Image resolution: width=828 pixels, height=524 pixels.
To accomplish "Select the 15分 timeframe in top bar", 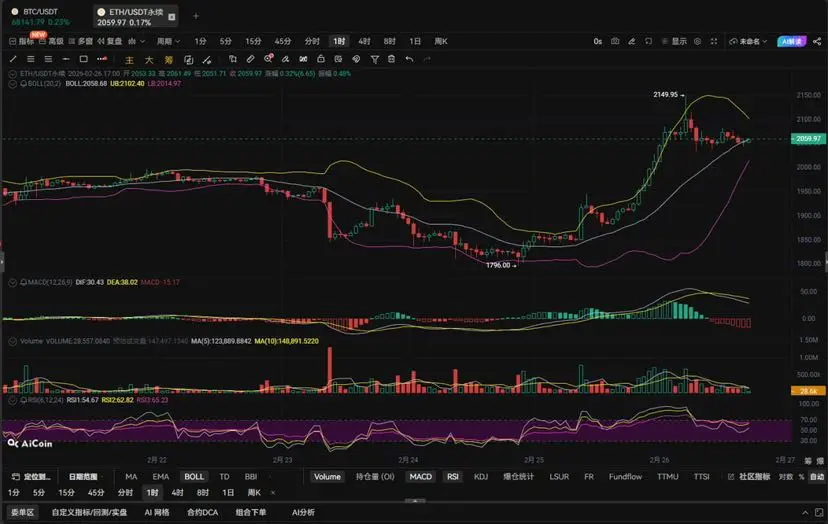I will click(253, 41).
